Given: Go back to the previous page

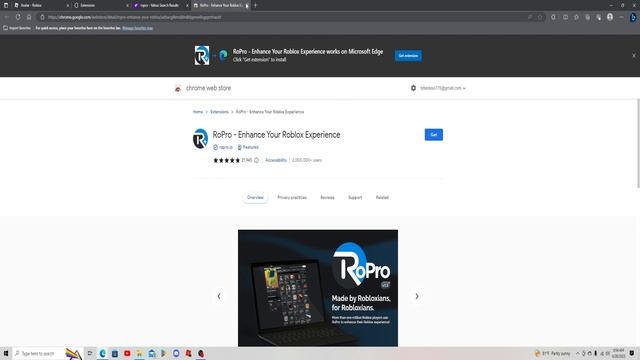Looking at the screenshot, I should click(7, 17).
